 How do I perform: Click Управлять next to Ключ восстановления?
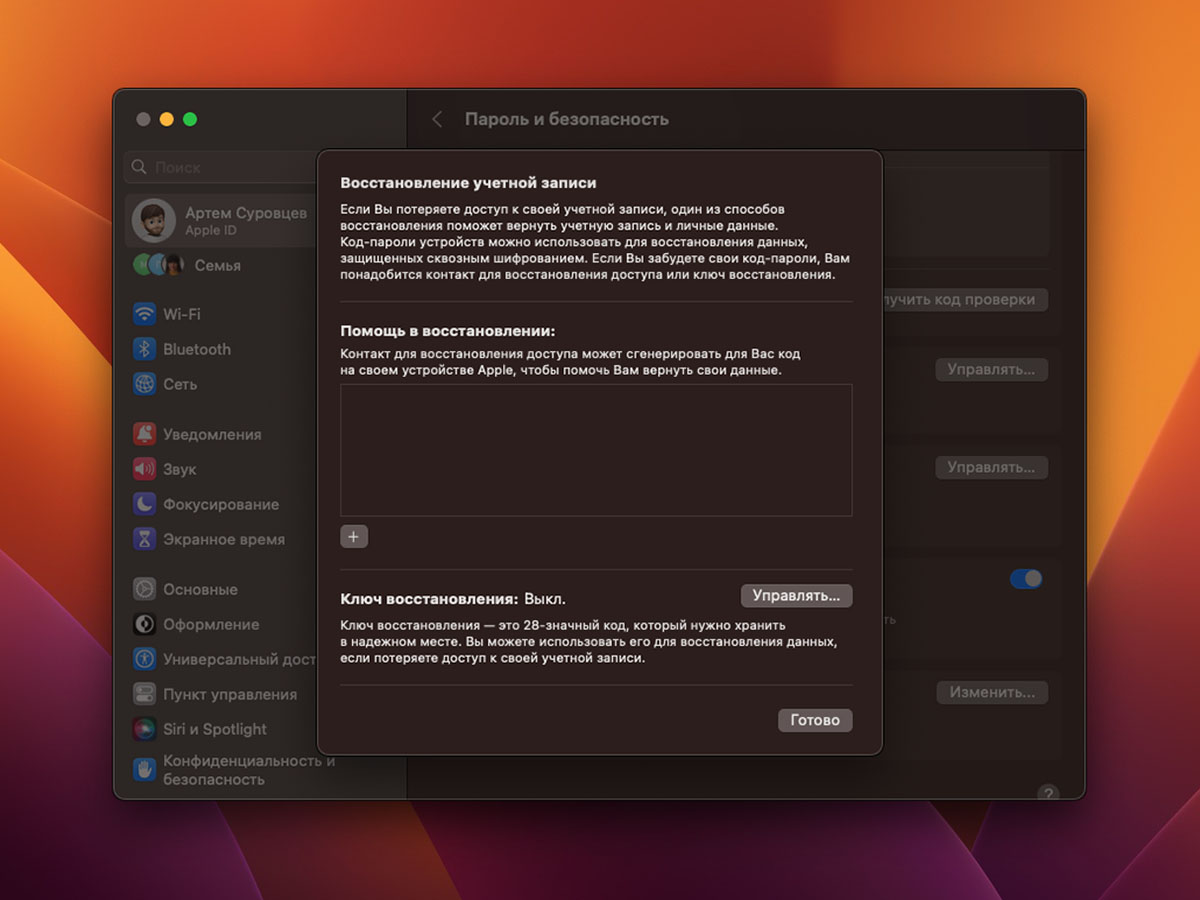(796, 596)
